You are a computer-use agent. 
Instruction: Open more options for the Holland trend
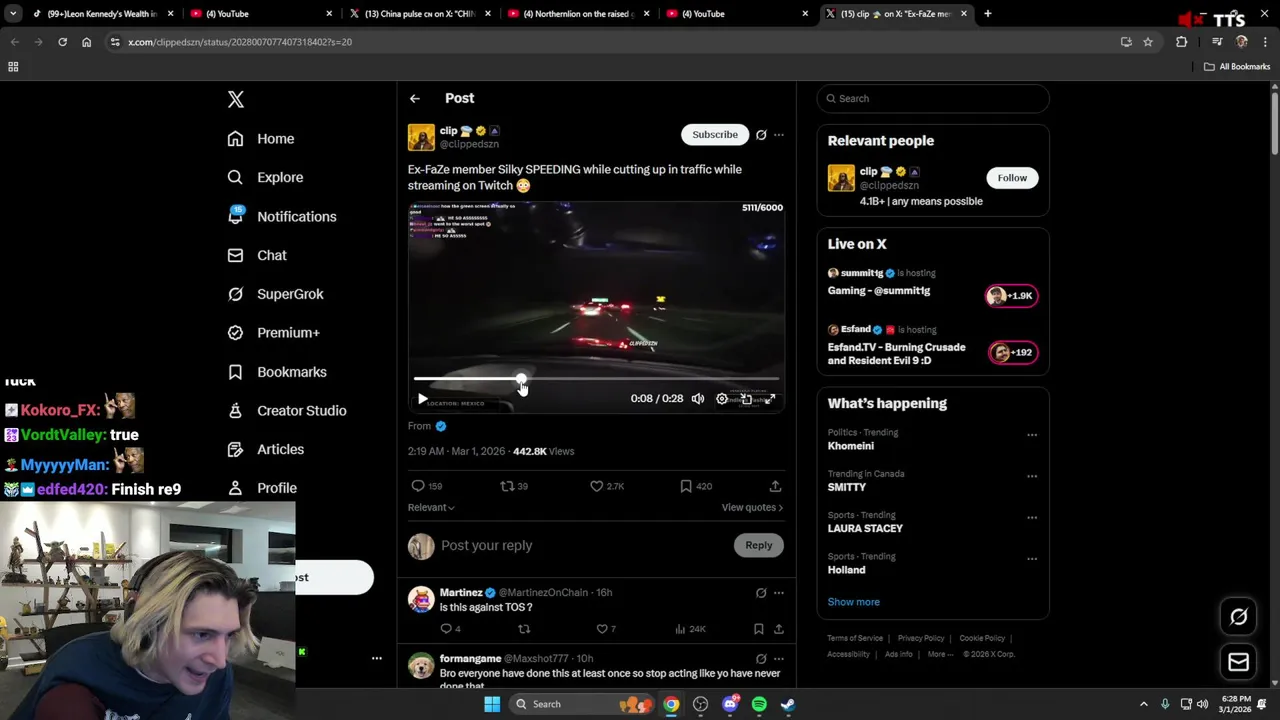click(x=1032, y=559)
